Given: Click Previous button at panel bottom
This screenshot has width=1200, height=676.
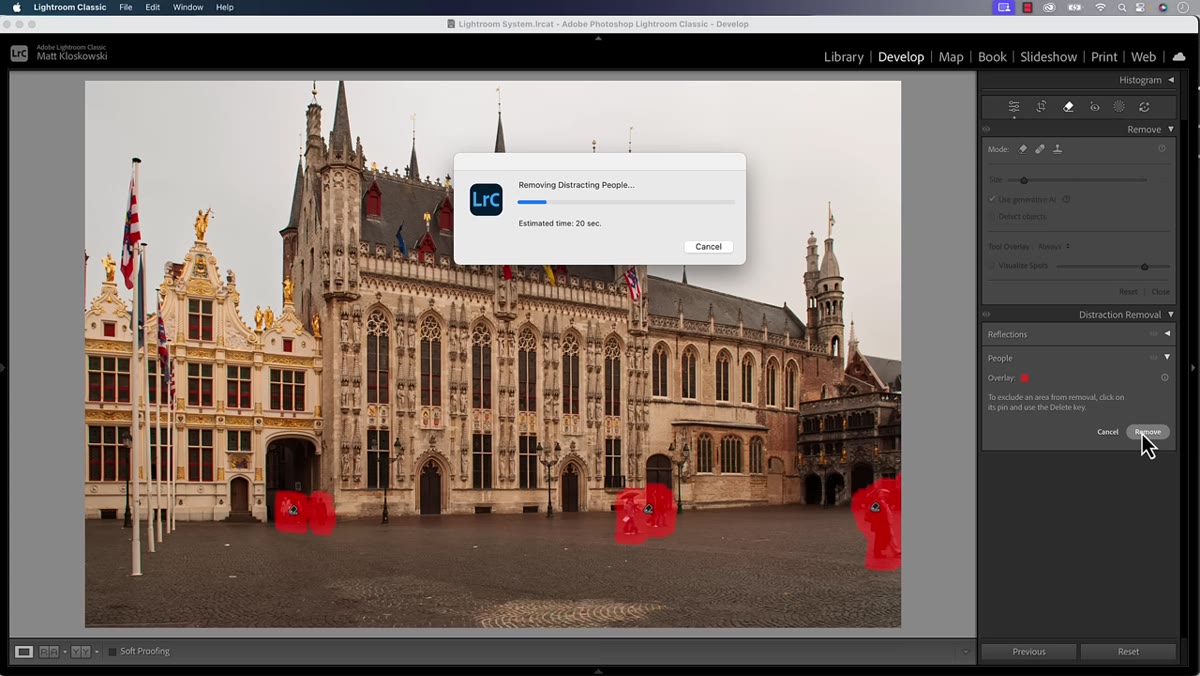Looking at the screenshot, I should pyautogui.click(x=1028, y=651).
